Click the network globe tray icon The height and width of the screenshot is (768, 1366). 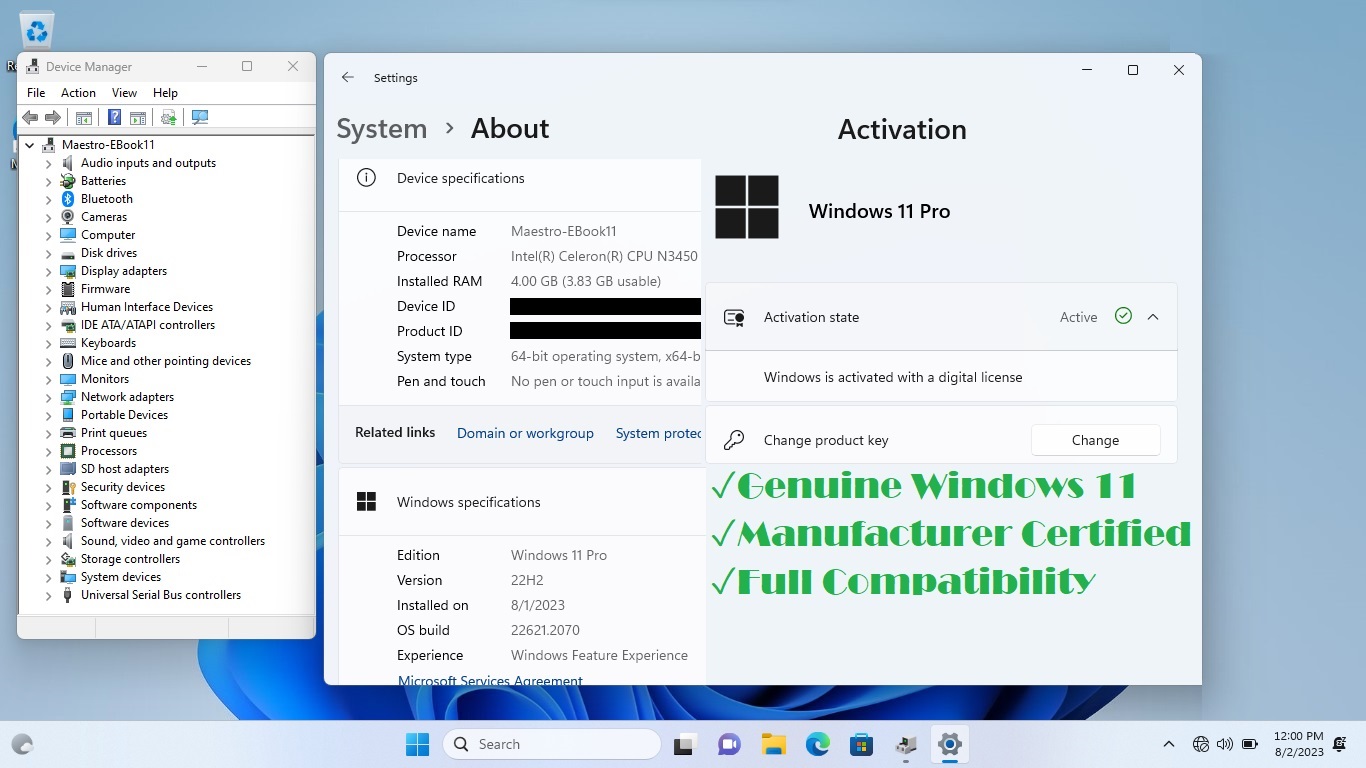[1201, 744]
